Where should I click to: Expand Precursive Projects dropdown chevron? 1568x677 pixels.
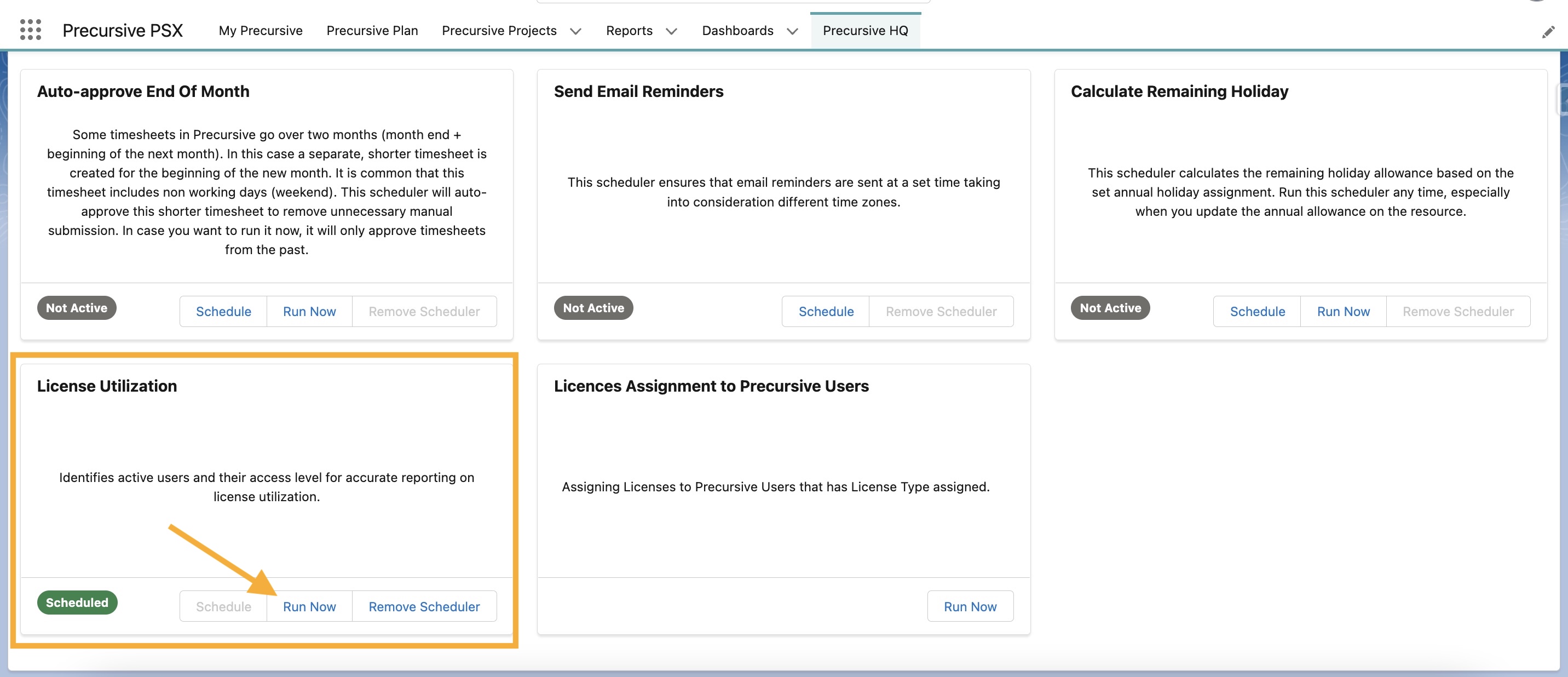[x=575, y=31]
